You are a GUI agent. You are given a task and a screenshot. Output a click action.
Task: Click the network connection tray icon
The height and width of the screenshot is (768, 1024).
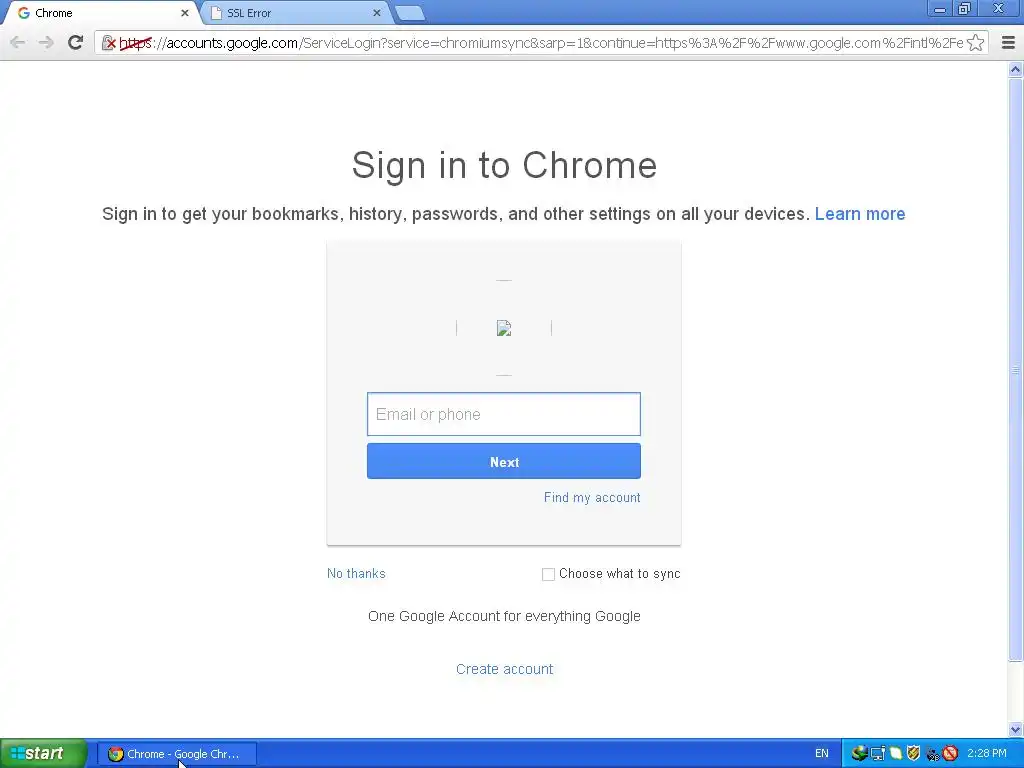(878, 754)
